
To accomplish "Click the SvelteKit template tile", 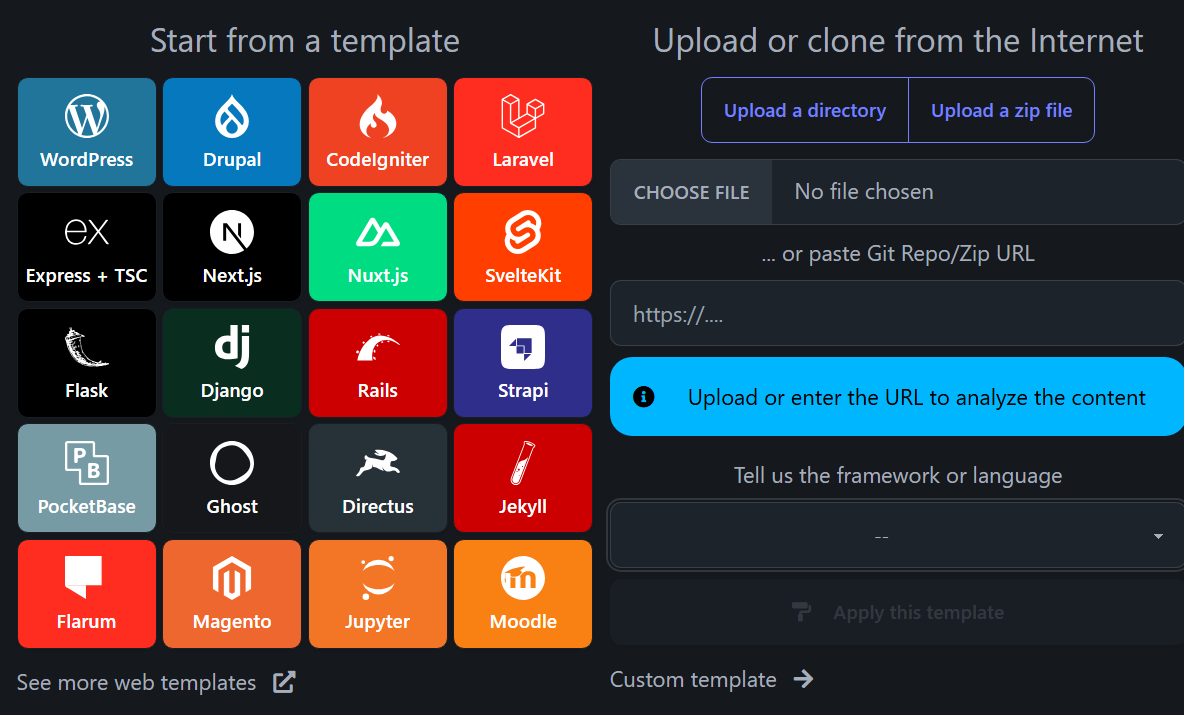I will (x=523, y=247).
